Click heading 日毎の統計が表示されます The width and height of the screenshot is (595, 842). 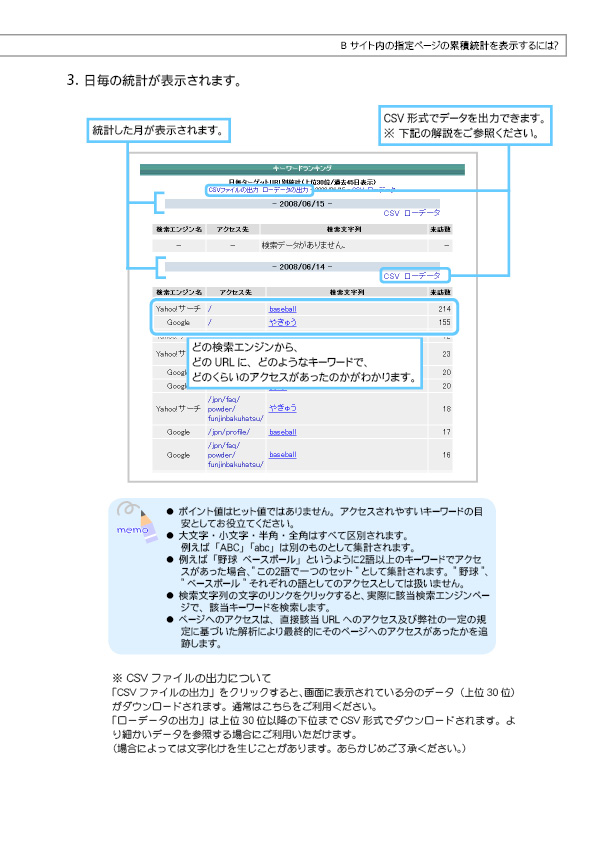pos(163,81)
